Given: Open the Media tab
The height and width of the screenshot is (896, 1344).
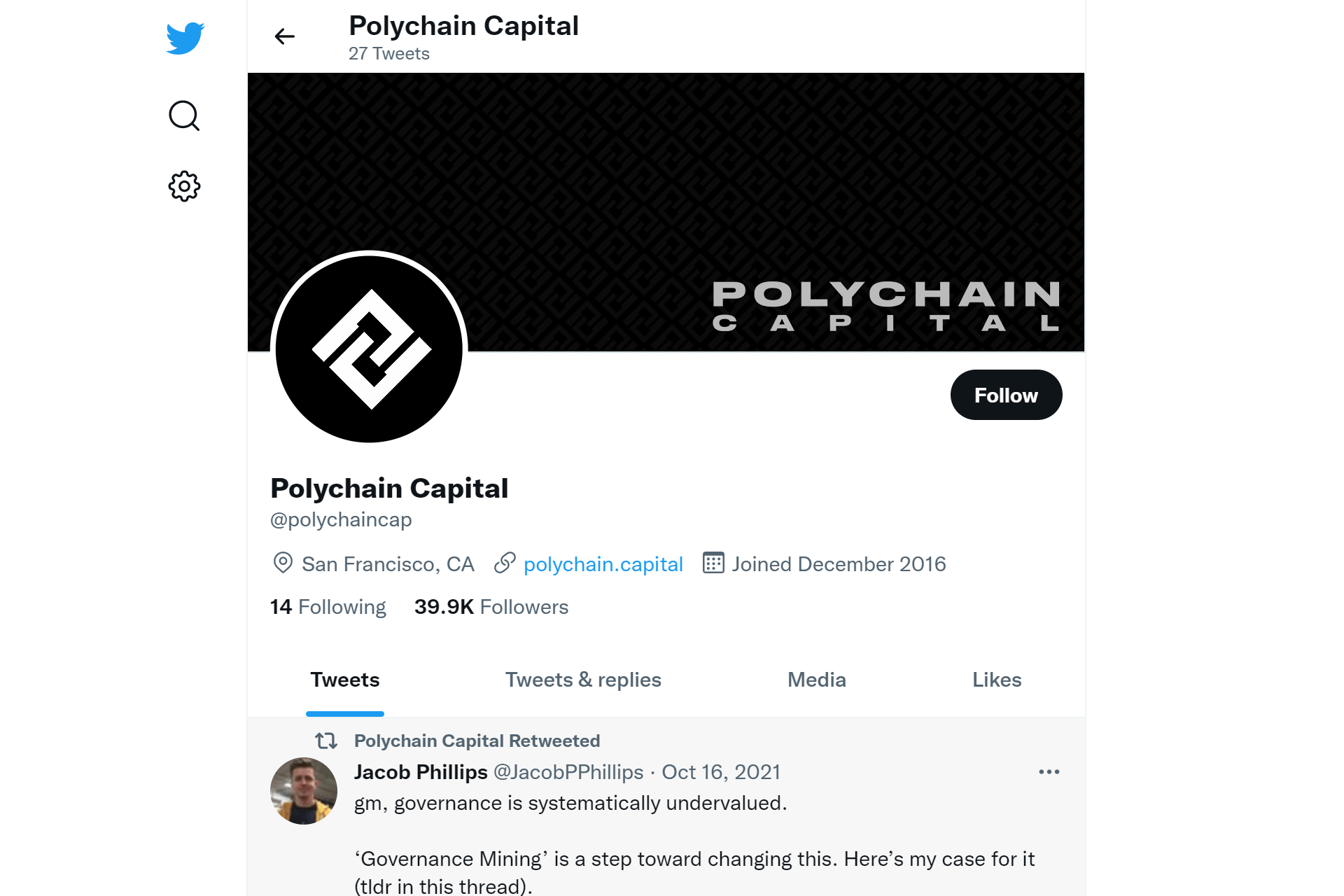Looking at the screenshot, I should (816, 680).
